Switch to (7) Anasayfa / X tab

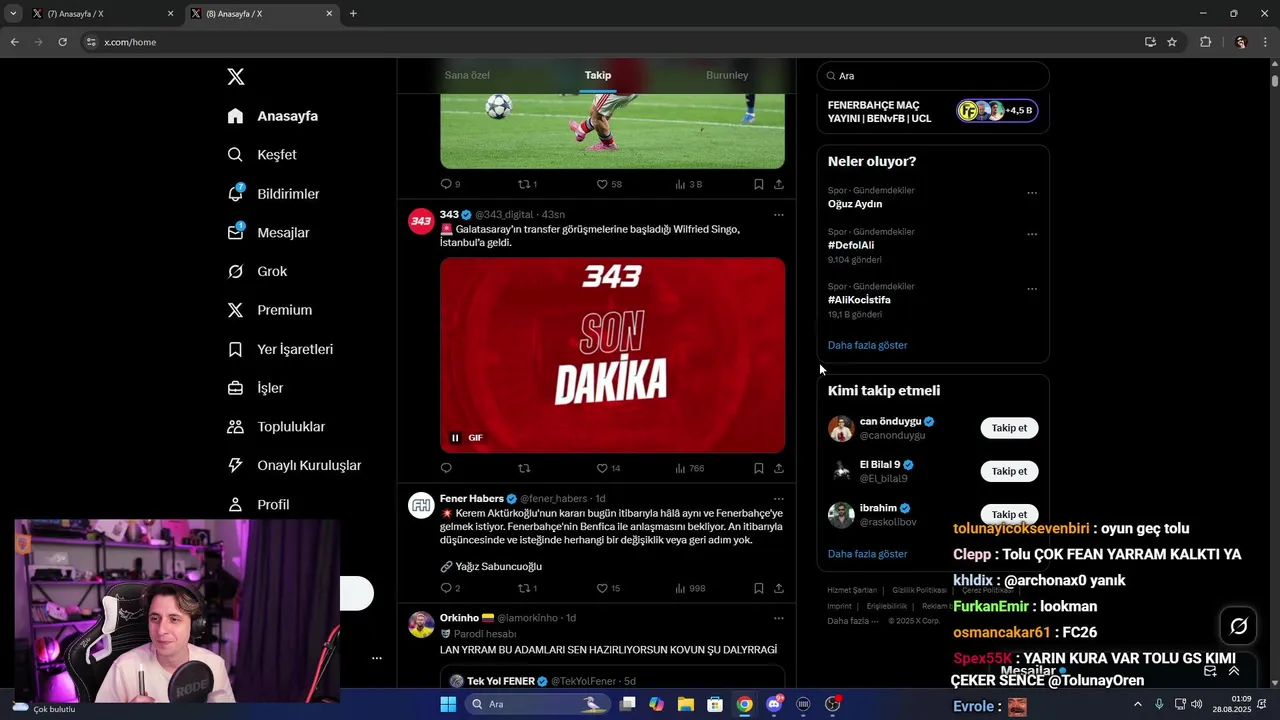click(102, 14)
